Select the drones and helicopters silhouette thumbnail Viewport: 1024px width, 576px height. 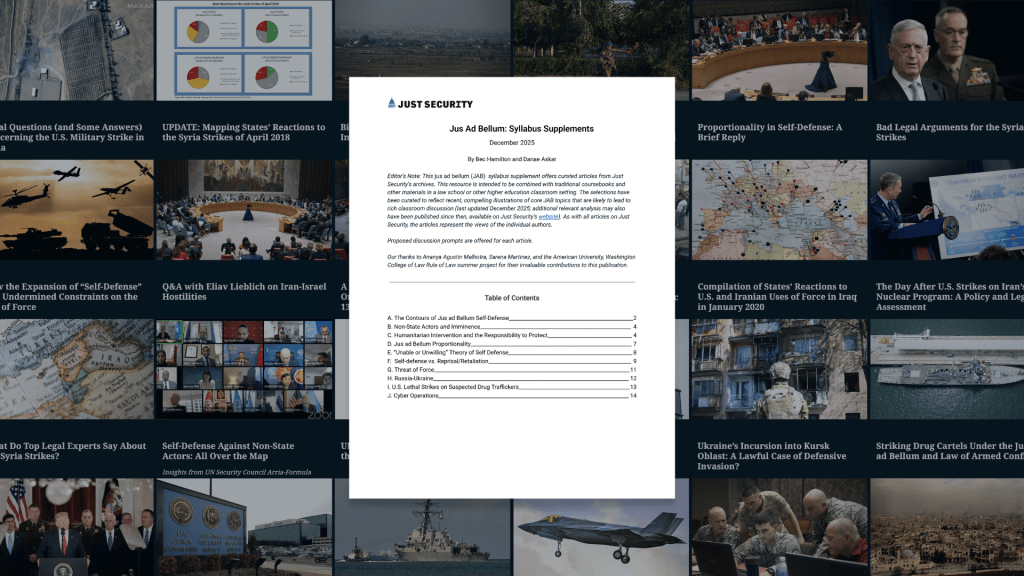tap(75, 210)
